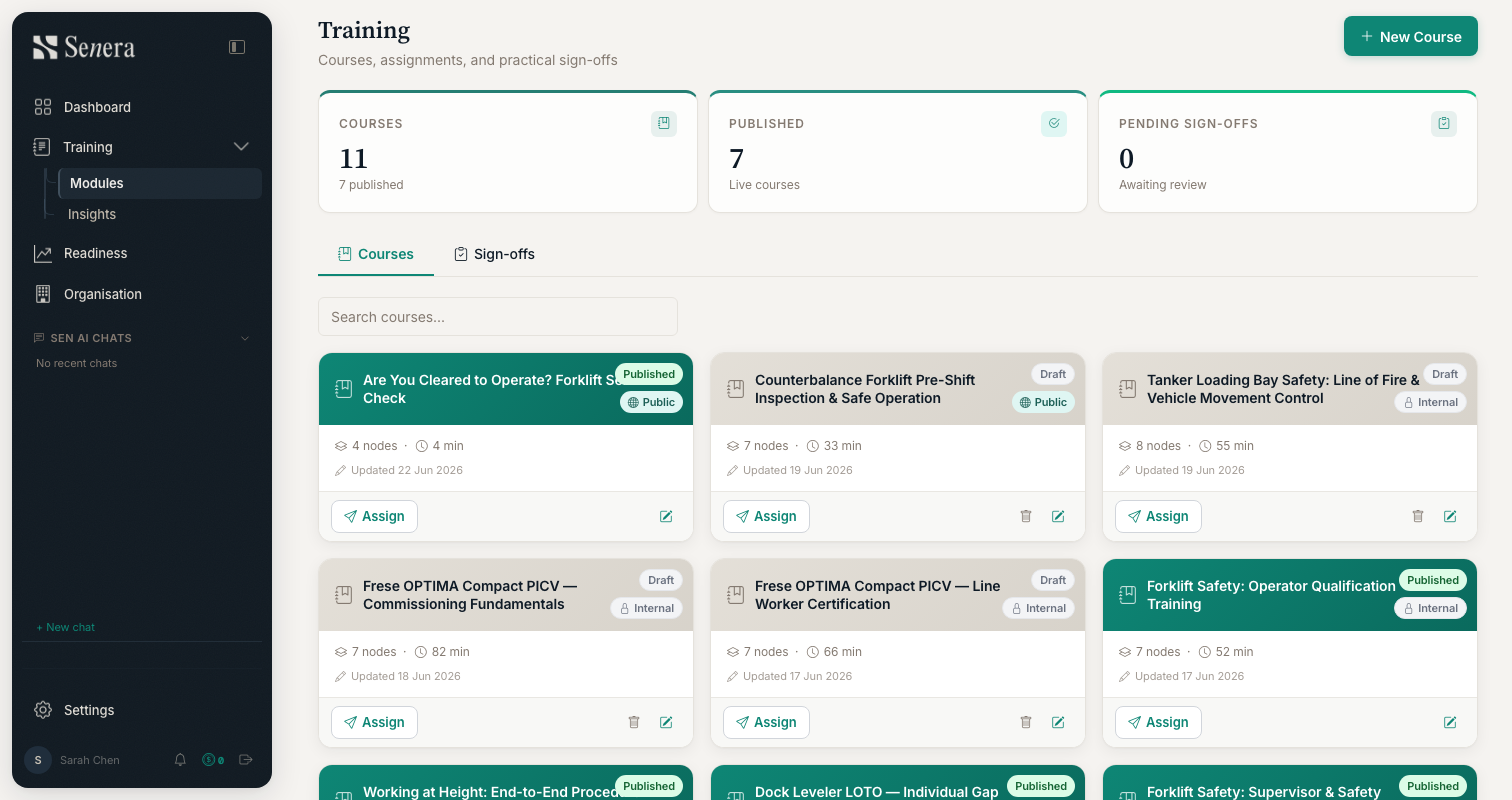Focus the Search courses field
This screenshot has width=1512, height=800.
(x=498, y=316)
